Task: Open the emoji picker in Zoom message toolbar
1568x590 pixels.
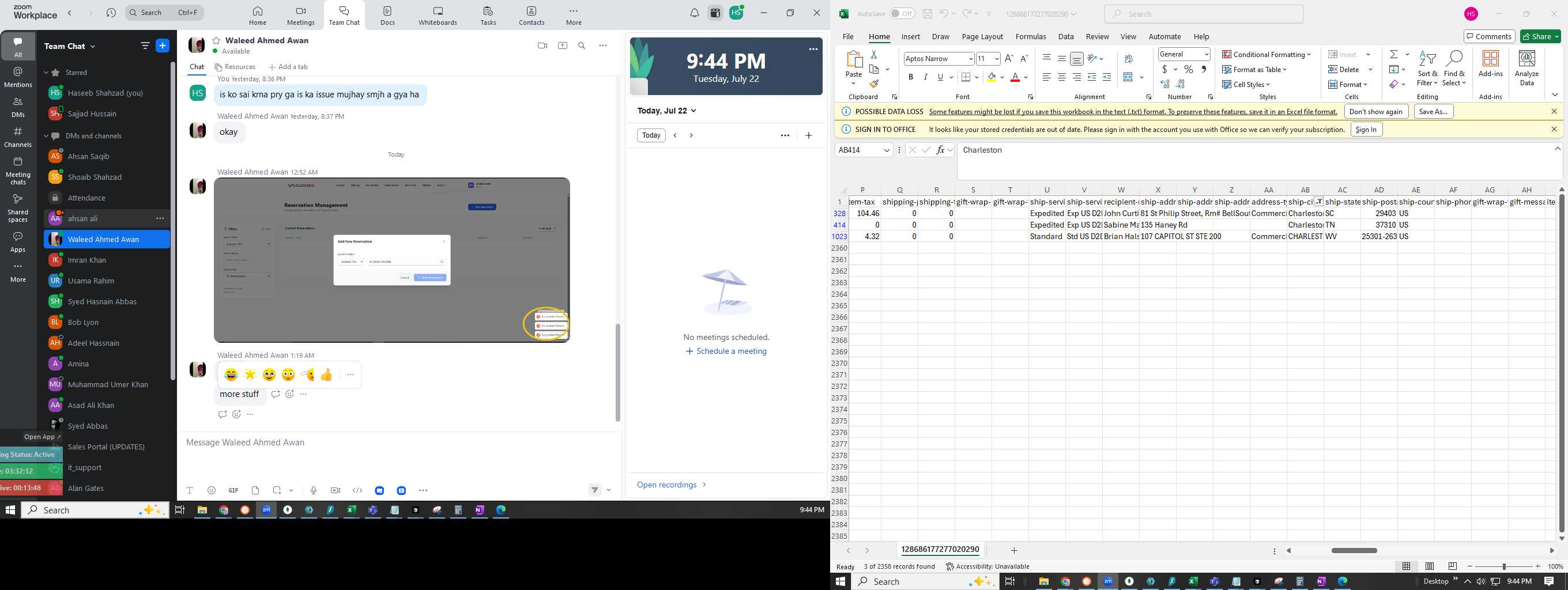Action: click(x=211, y=490)
